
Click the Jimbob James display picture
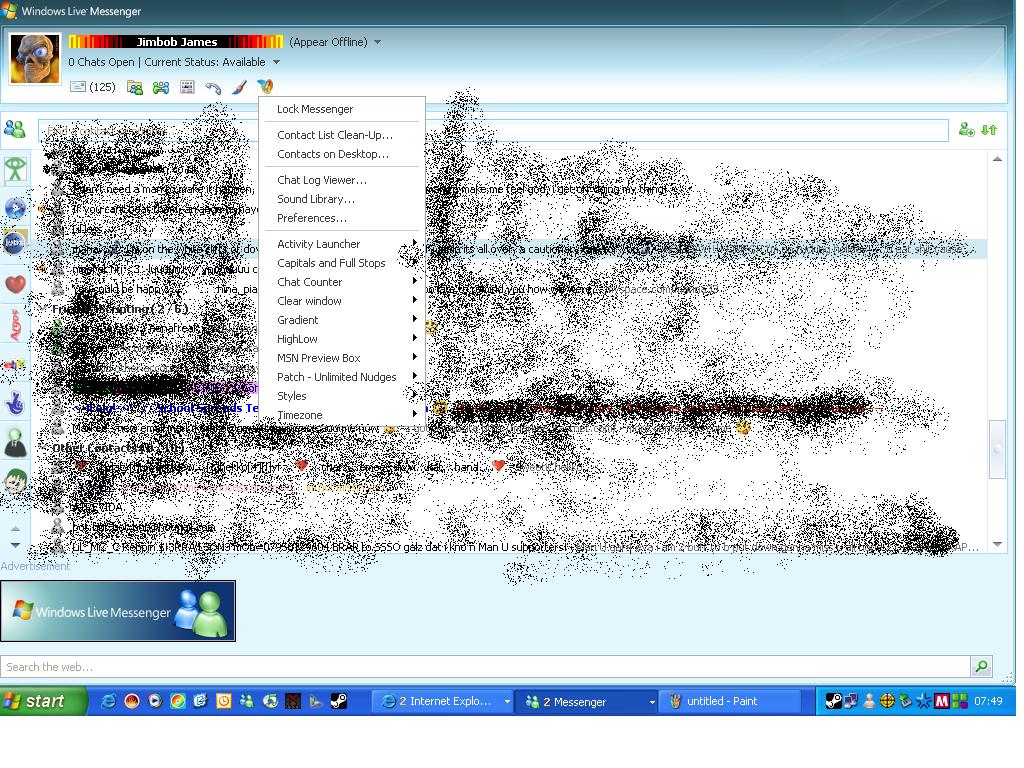[35, 59]
